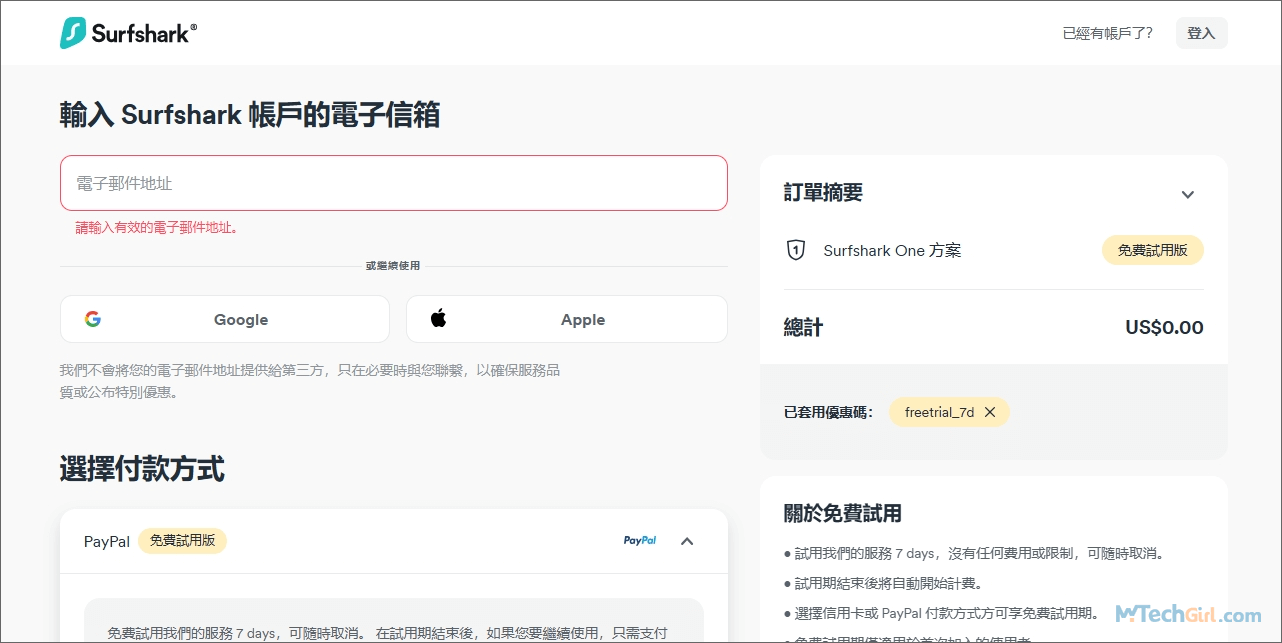
Task: Click the 選擇付款方式 heading
Action: 142,468
